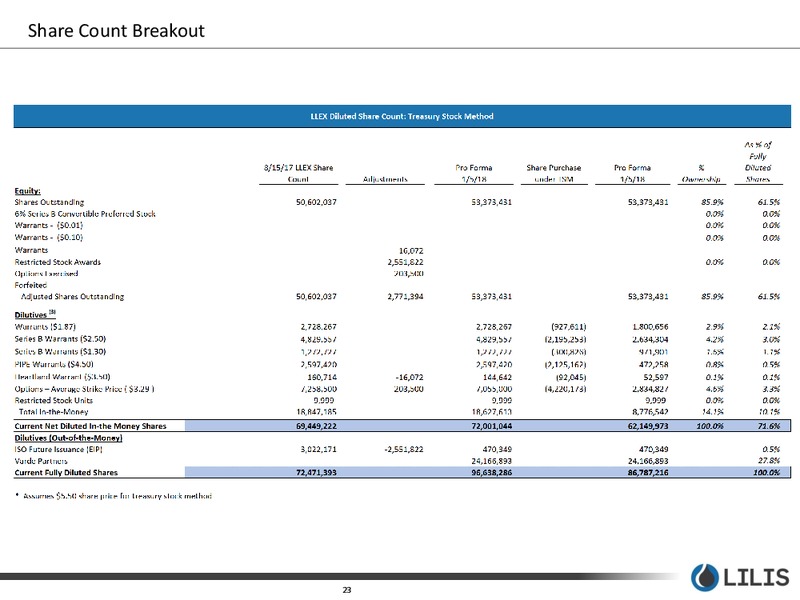Click the "Current Fully Diluted Shares" row label

(66, 472)
